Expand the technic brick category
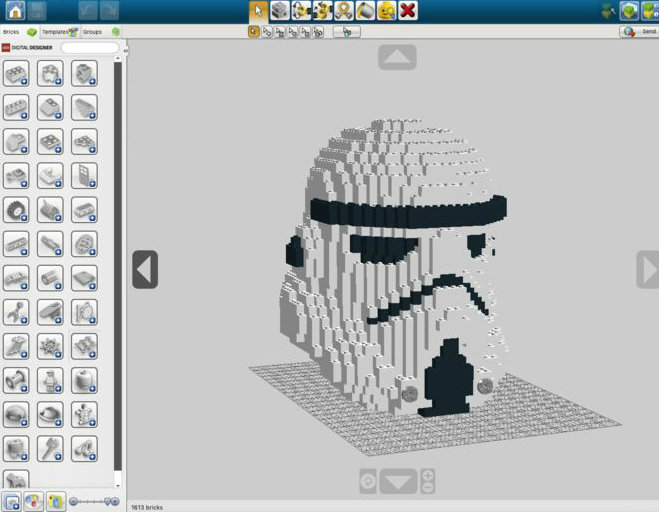Image resolution: width=659 pixels, height=512 pixels. (x=16, y=108)
